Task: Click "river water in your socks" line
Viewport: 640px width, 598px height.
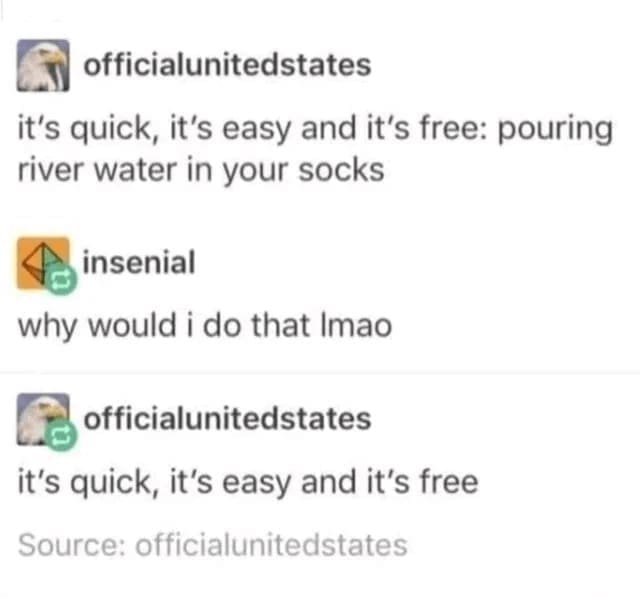Action: click(x=201, y=171)
